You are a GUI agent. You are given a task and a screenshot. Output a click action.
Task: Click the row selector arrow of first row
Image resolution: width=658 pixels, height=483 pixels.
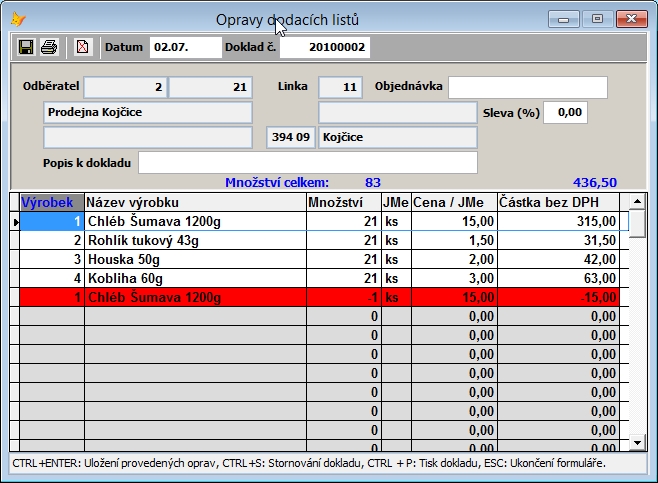[x=15, y=222]
